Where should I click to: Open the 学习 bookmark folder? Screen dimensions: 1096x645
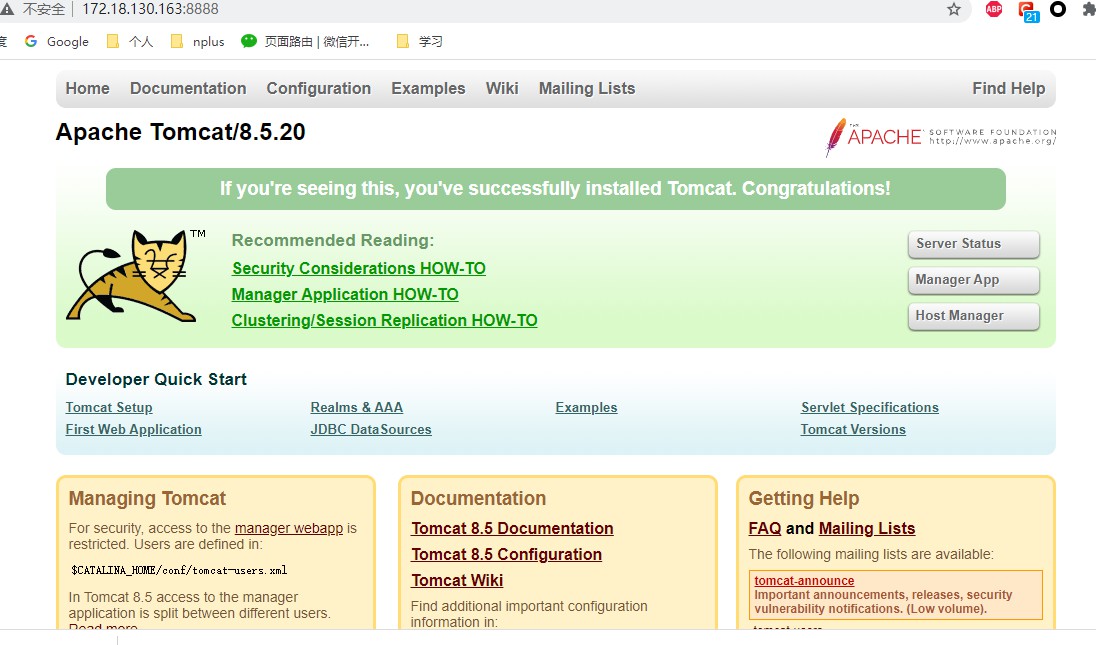click(419, 41)
